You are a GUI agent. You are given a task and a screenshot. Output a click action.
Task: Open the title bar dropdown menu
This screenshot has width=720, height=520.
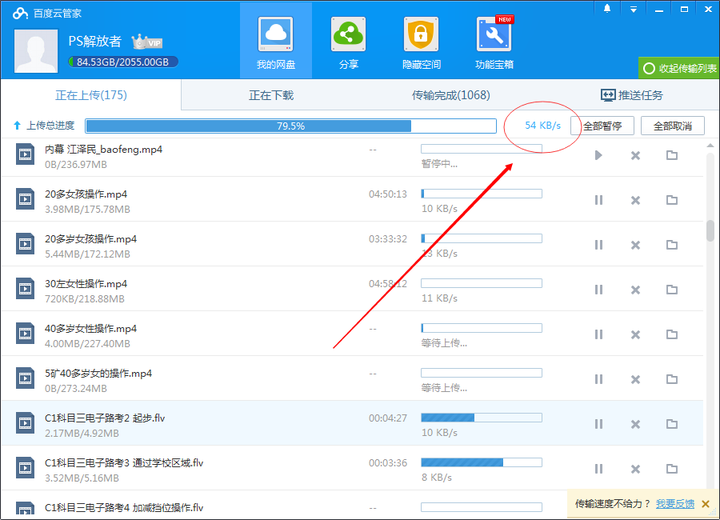pyautogui.click(x=633, y=9)
